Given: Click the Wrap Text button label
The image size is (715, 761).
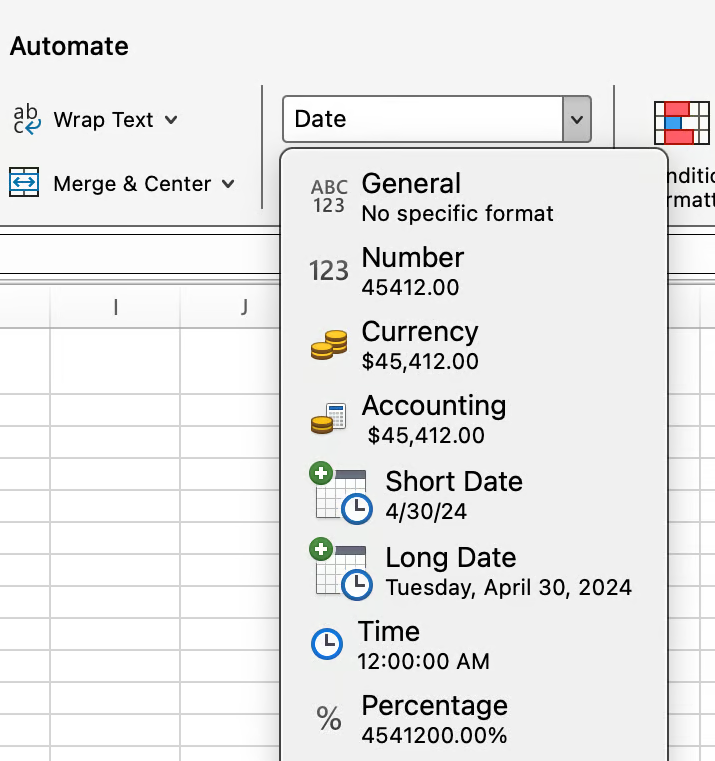Looking at the screenshot, I should (103, 120).
